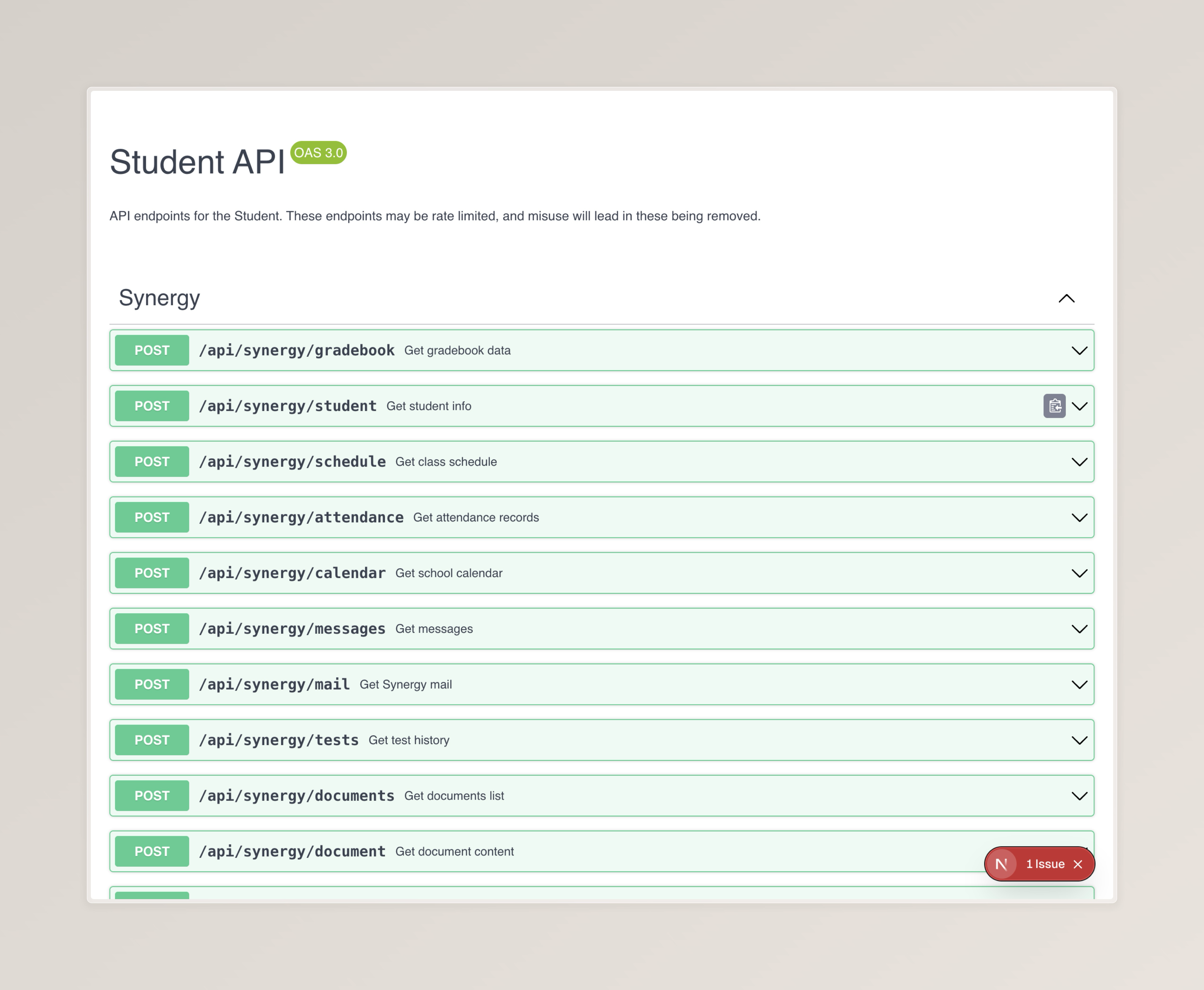Click the POST badge for mail endpoint
Viewport: 1204px width, 990px height.
click(x=152, y=684)
